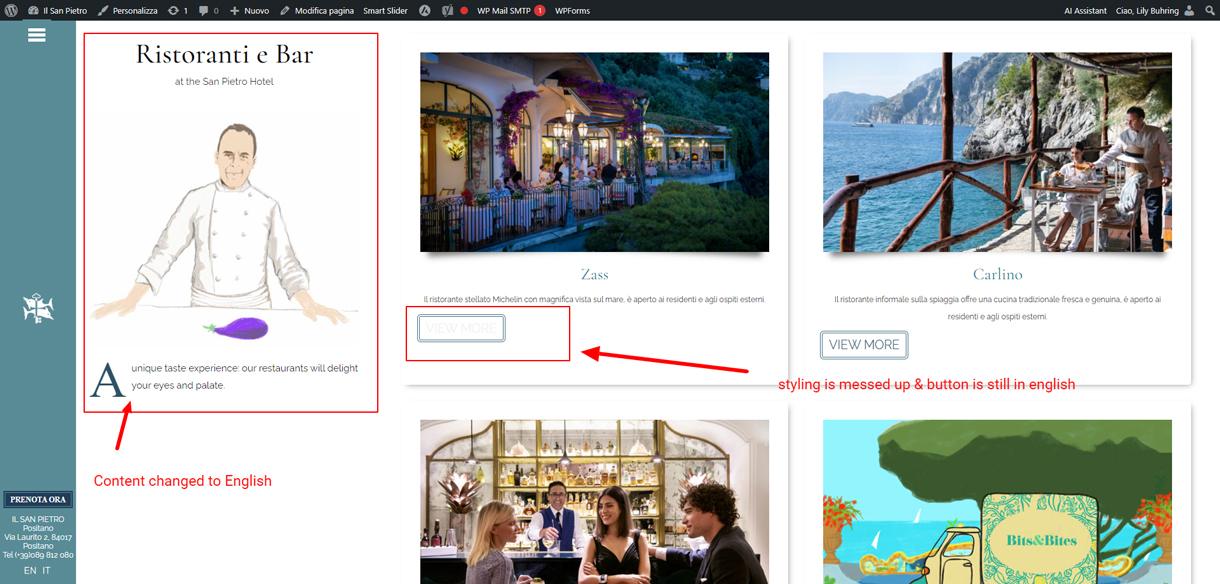Click the user avatar icon
The image size is (1220, 584).
coord(1189,10)
